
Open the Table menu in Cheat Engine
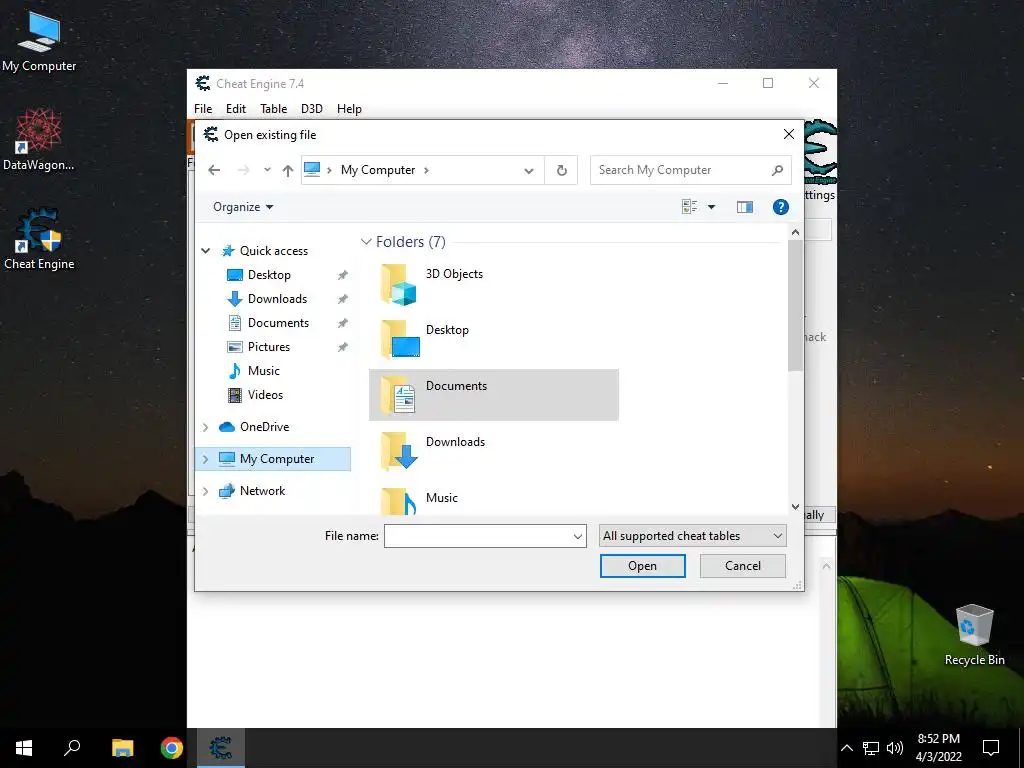(x=273, y=109)
